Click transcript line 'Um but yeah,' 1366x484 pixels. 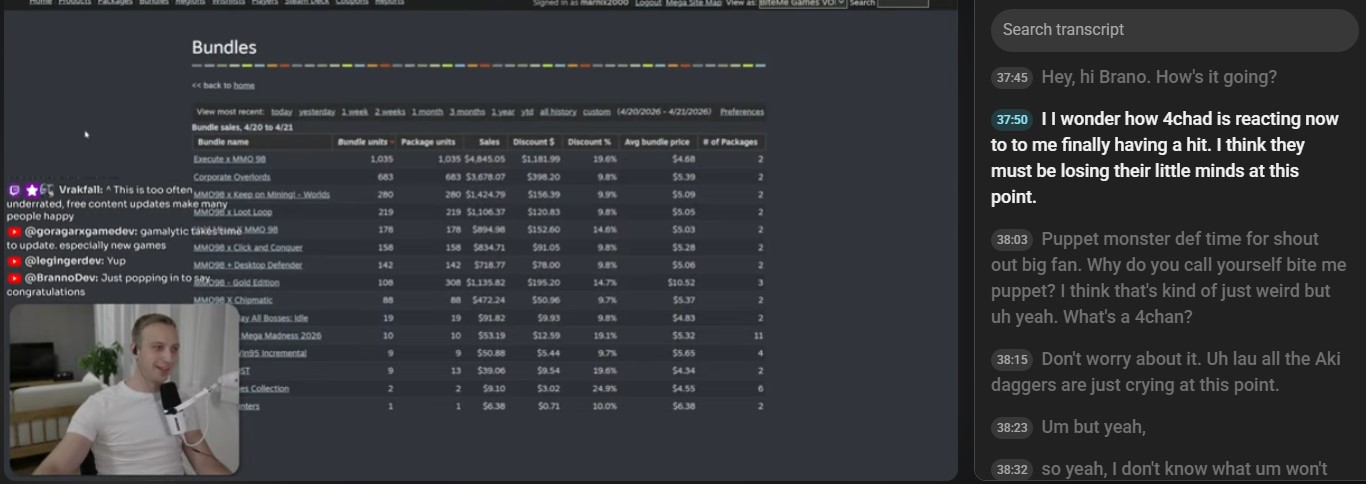pos(1093,427)
